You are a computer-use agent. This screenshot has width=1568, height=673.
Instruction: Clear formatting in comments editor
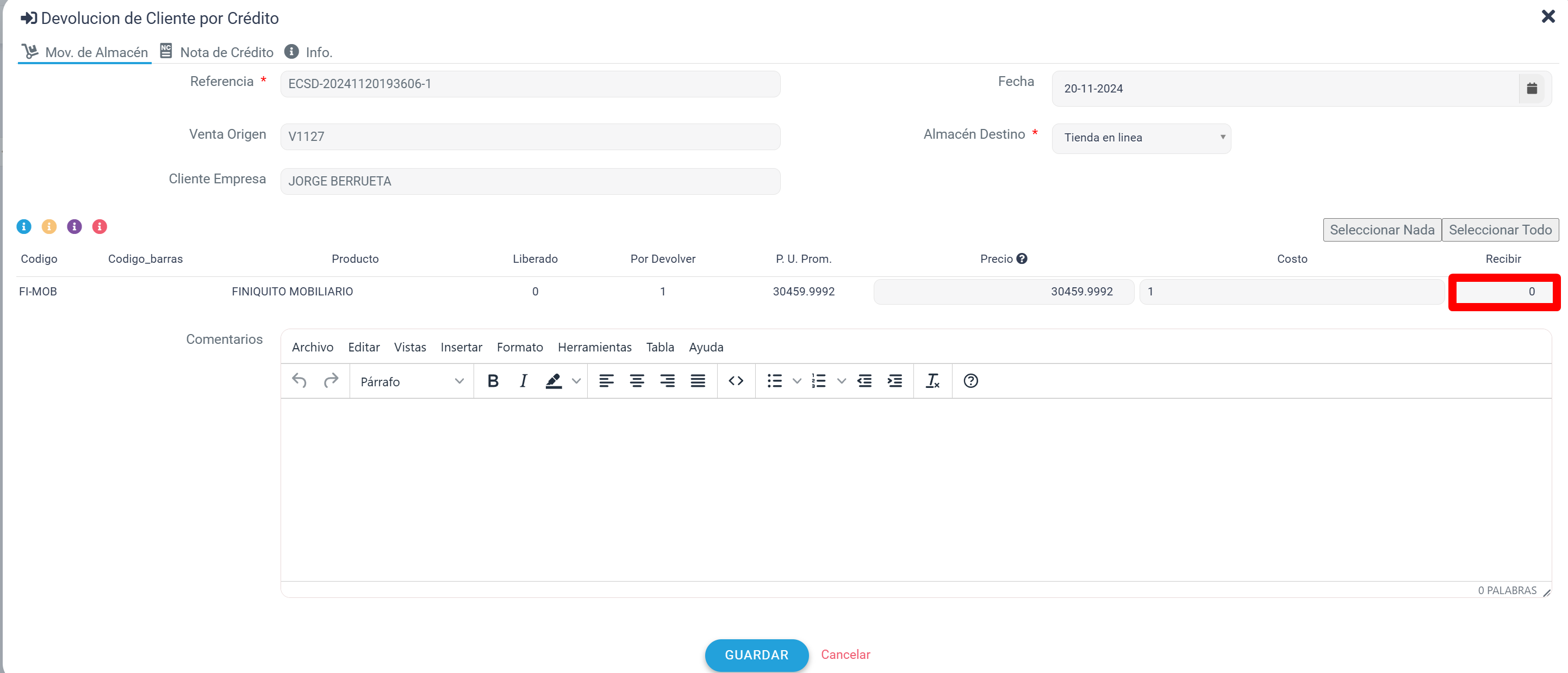(x=932, y=381)
